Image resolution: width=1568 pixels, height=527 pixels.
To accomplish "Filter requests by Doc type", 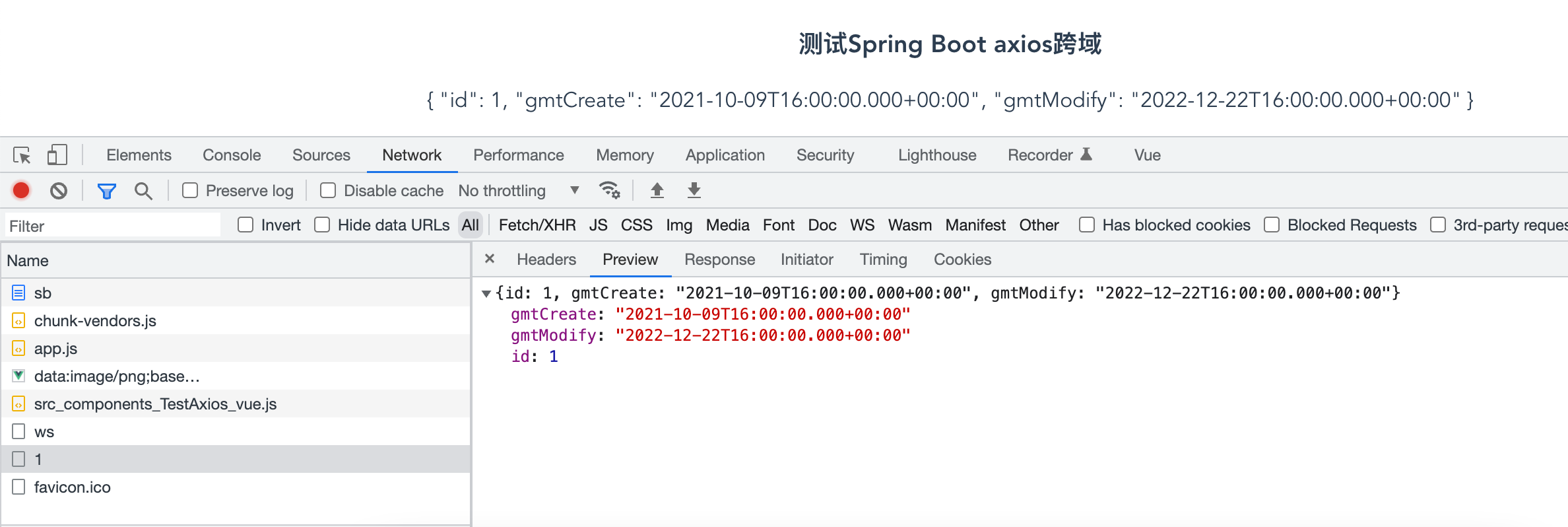I will 822,225.
